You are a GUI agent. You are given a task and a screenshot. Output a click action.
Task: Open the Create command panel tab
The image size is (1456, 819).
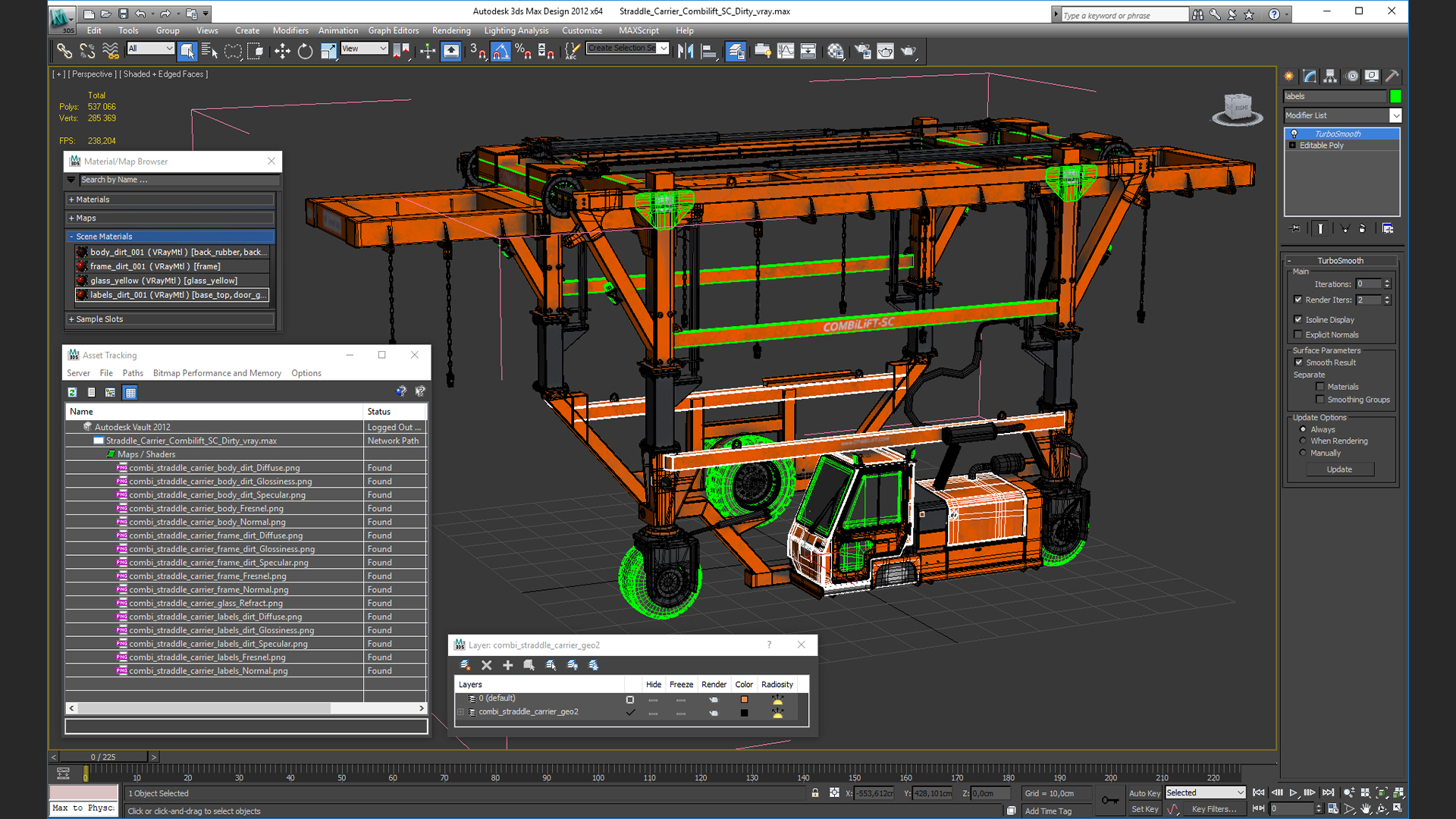pyautogui.click(x=1289, y=76)
